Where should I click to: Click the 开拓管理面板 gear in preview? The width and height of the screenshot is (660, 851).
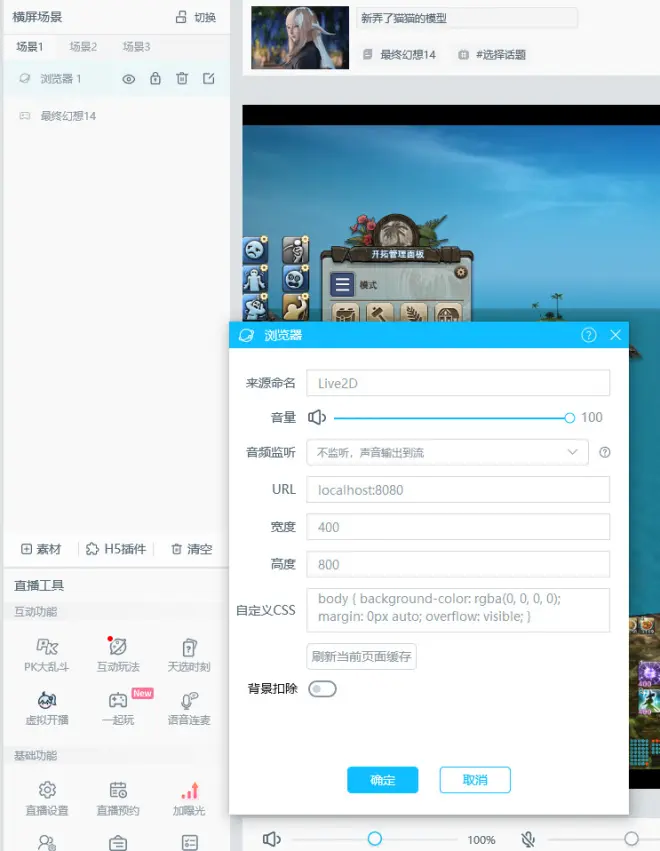[x=461, y=272]
